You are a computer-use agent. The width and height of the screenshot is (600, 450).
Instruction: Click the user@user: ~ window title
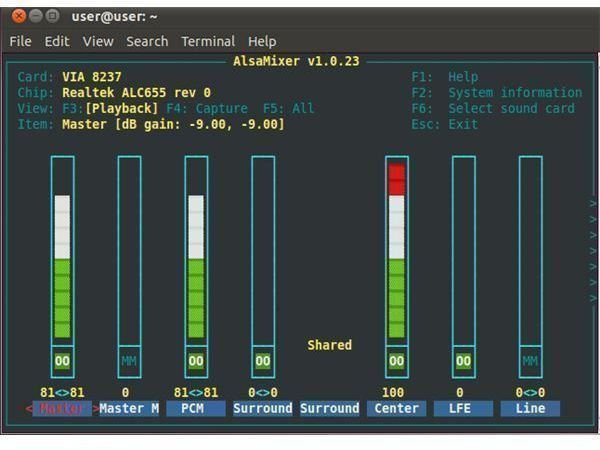click(x=114, y=17)
